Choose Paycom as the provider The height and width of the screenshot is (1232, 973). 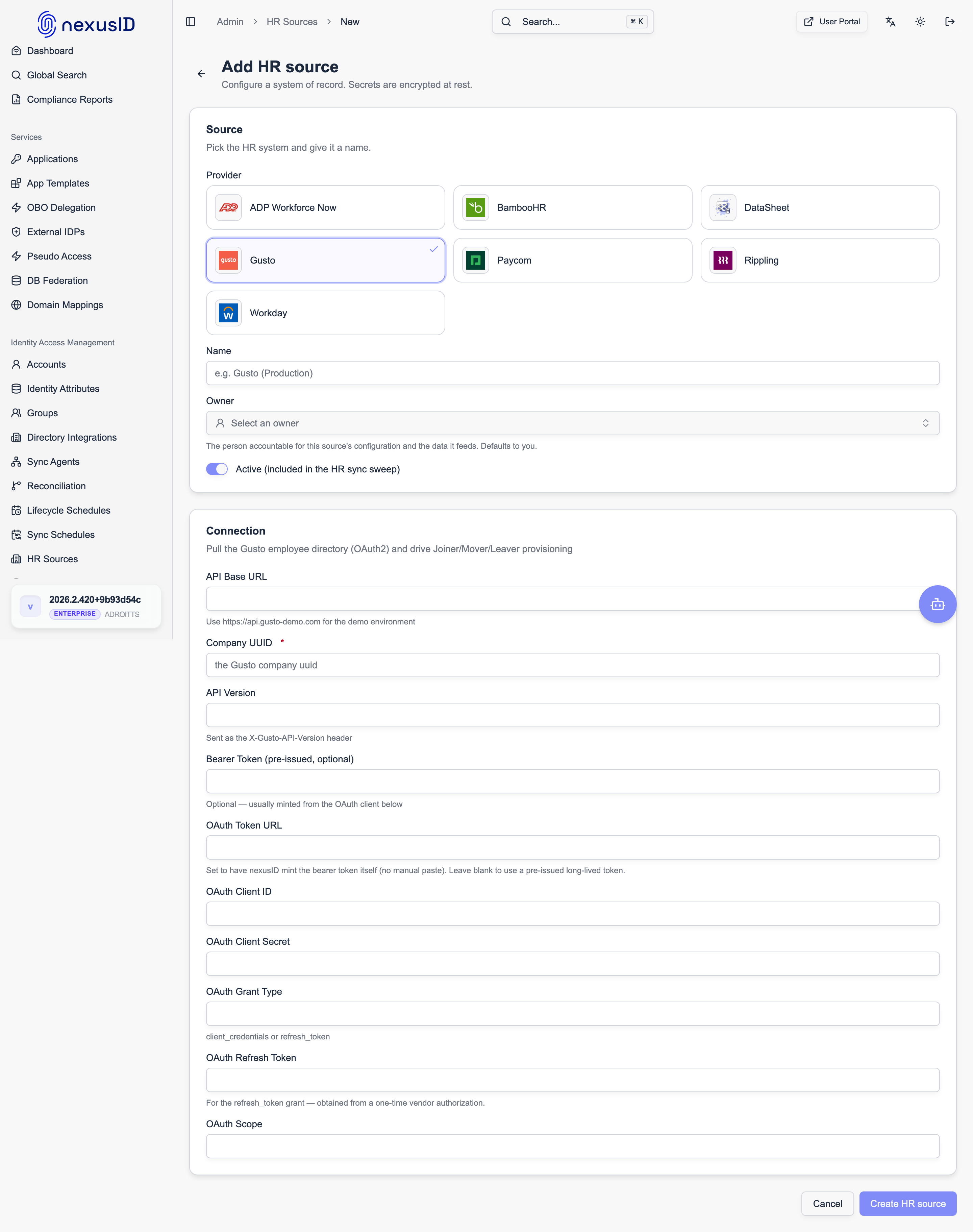click(x=573, y=261)
